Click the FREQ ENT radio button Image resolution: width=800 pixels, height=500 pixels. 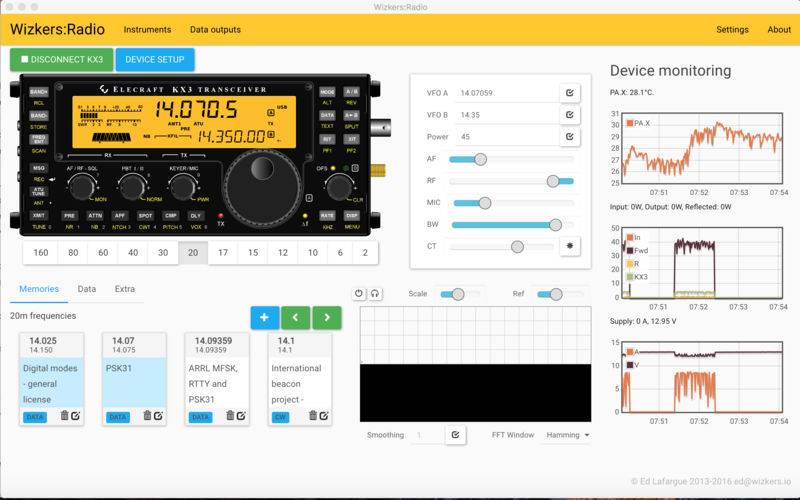click(39, 139)
